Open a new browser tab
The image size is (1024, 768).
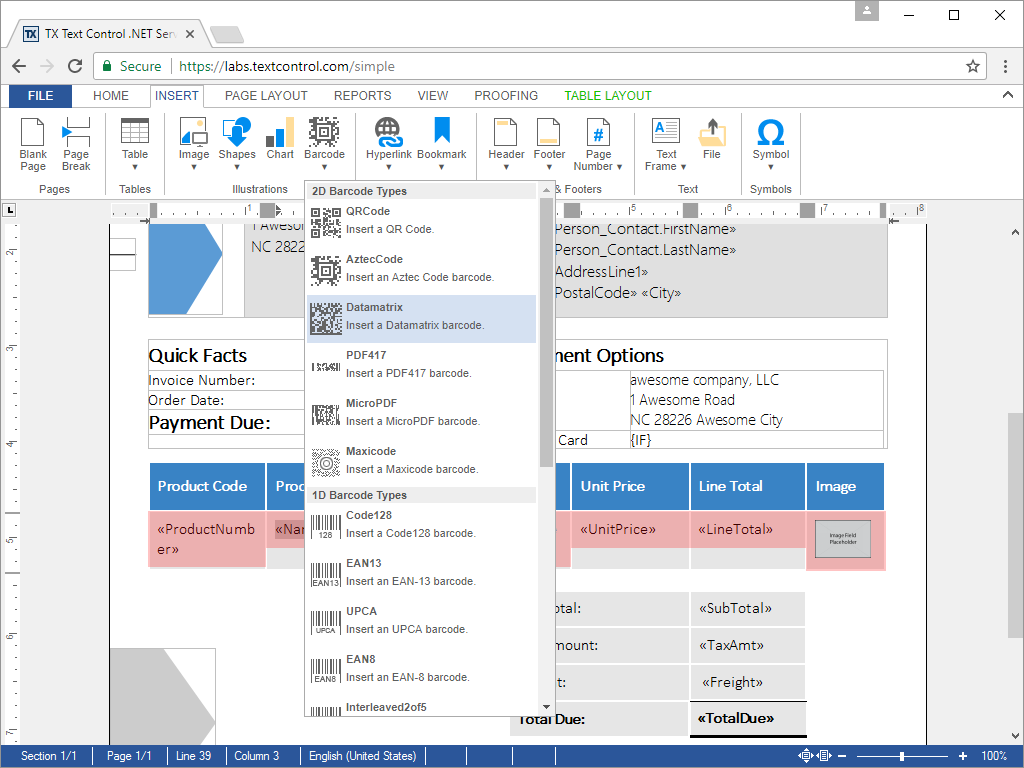pos(227,35)
